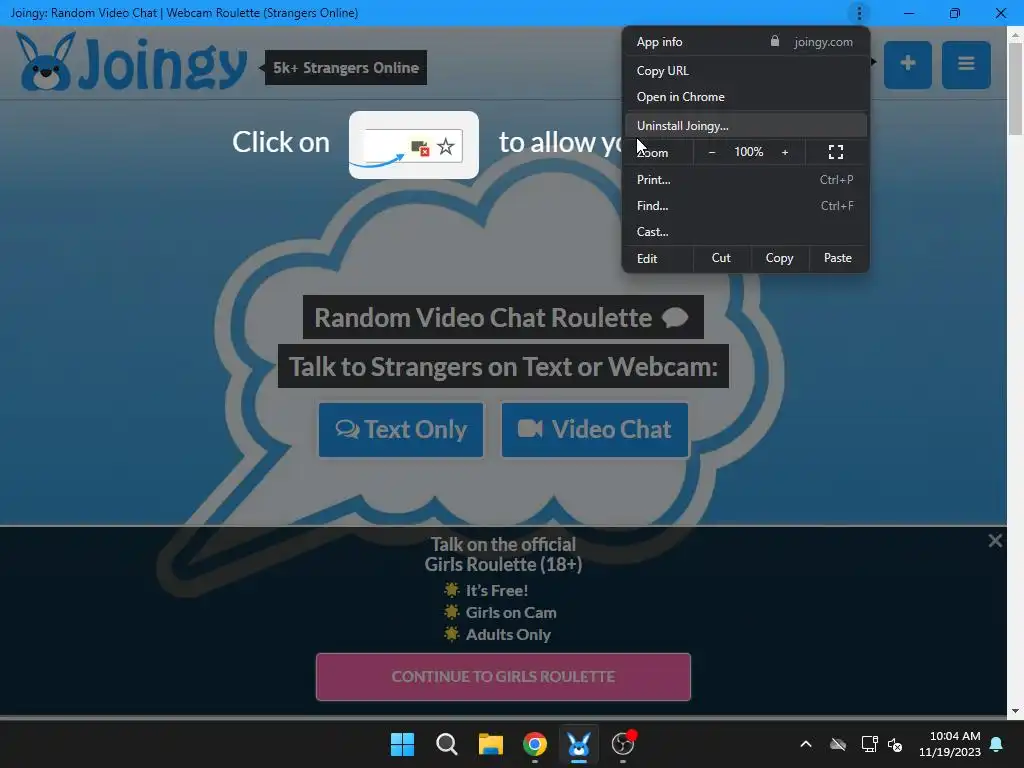Select Open in Chrome
1024x768 pixels.
tap(746, 97)
